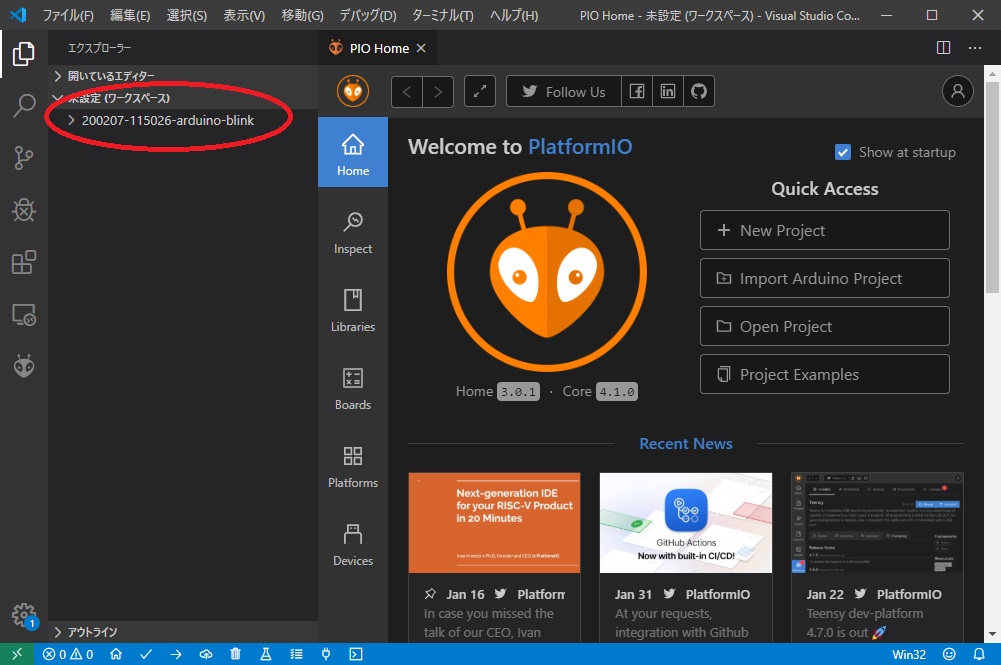Open the Manage gear icon
The image size is (1001, 665).
tap(24, 615)
